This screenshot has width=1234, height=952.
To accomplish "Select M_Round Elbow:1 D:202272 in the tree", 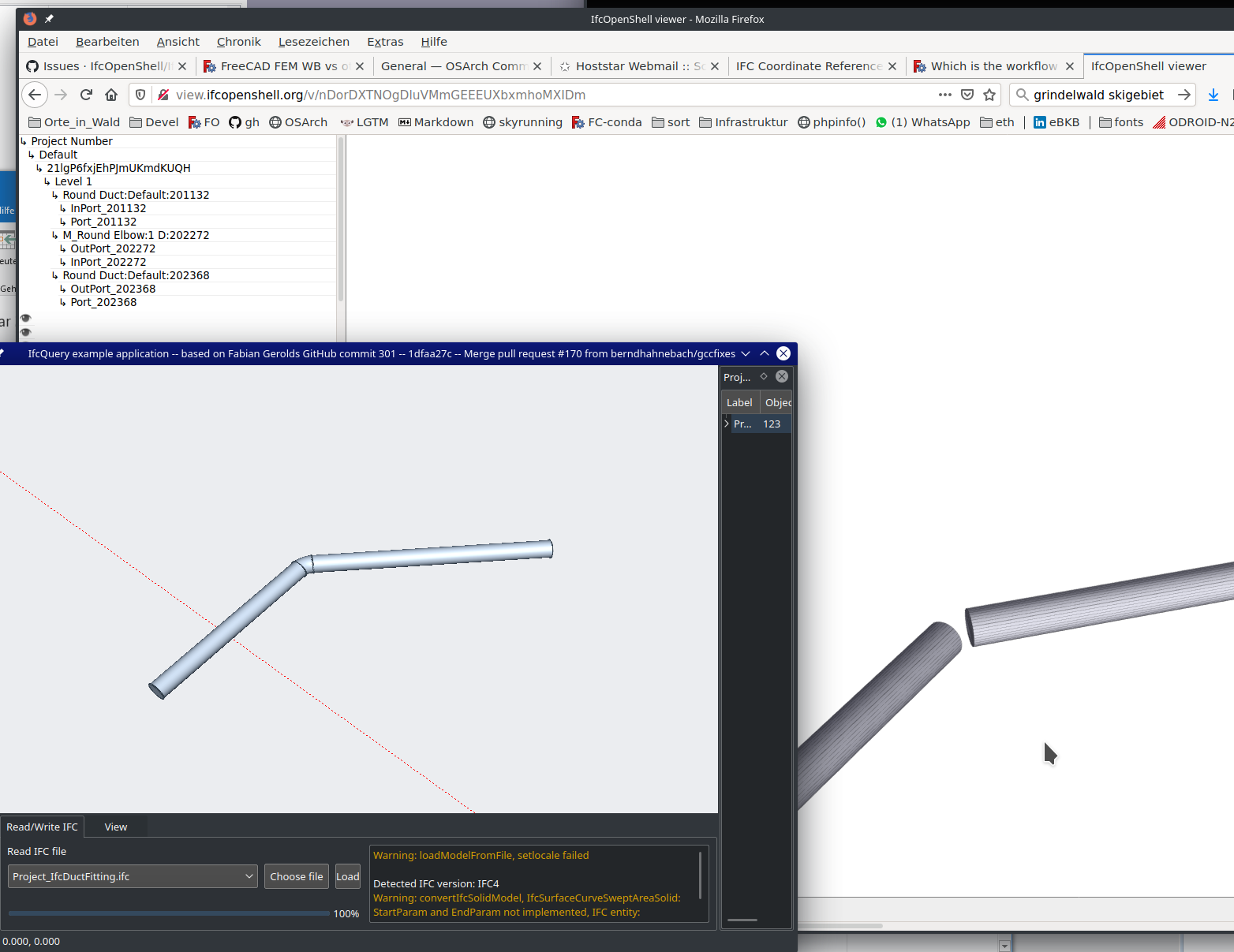I will pos(134,234).
